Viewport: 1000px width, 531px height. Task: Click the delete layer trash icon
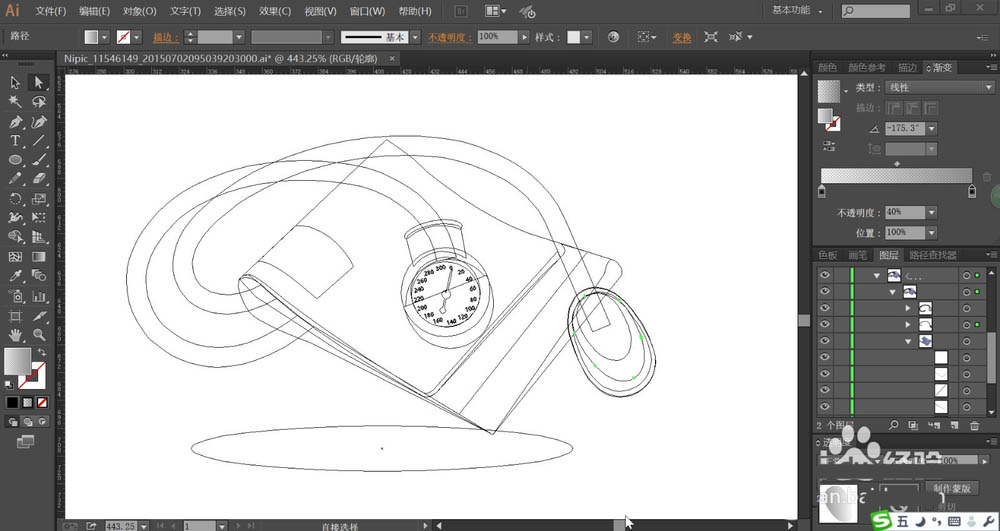(x=974, y=425)
